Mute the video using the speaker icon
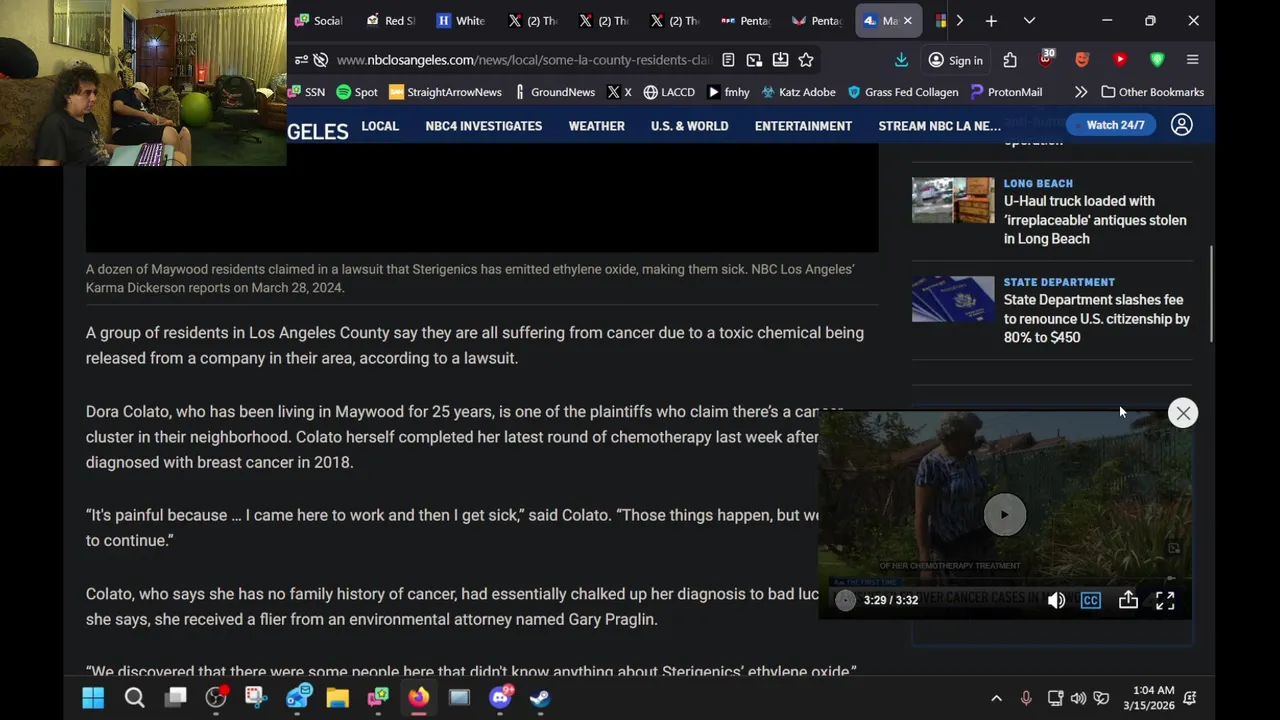 coord(1056,600)
